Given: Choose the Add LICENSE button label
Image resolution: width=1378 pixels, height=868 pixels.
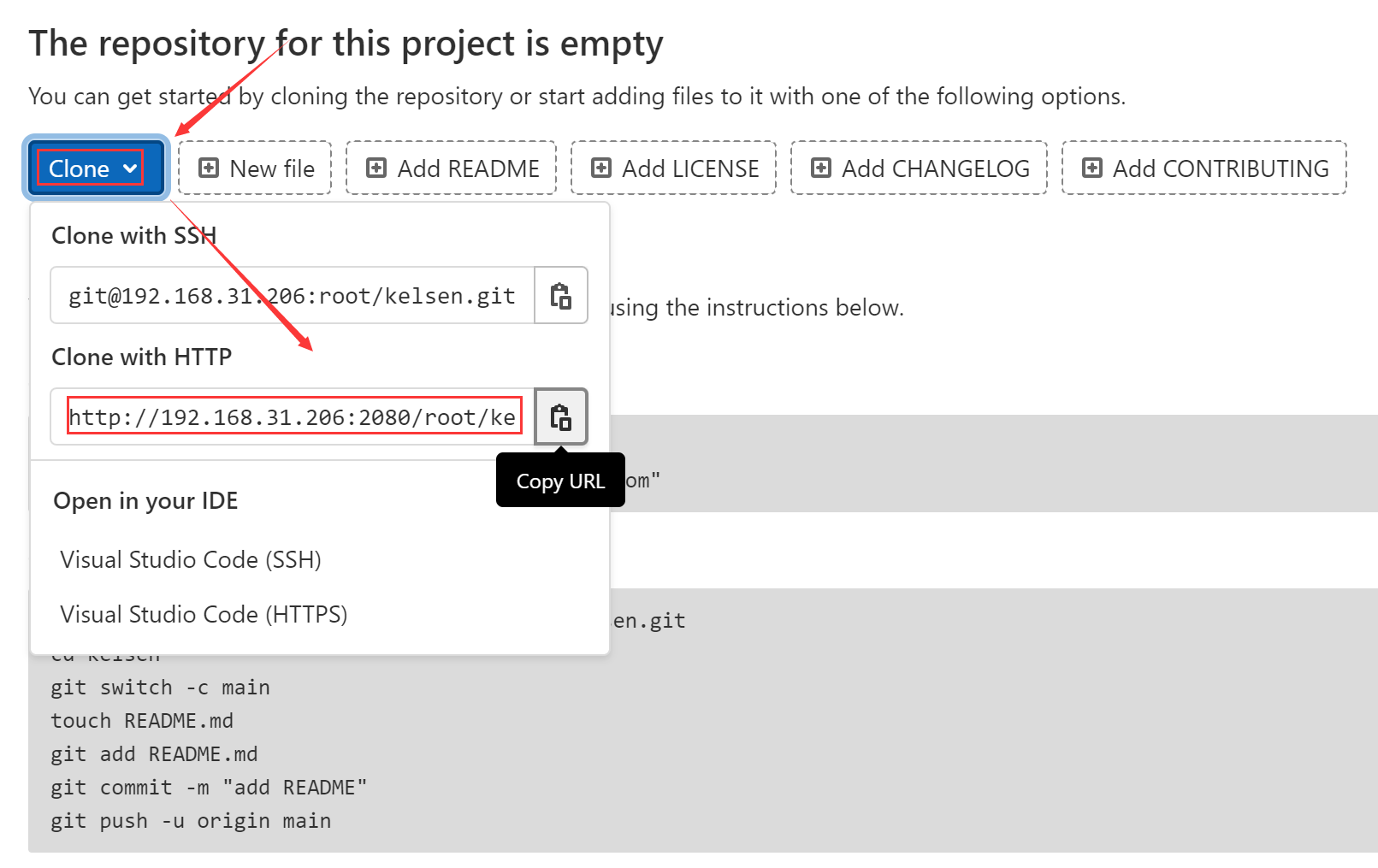Looking at the screenshot, I should click(x=690, y=168).
